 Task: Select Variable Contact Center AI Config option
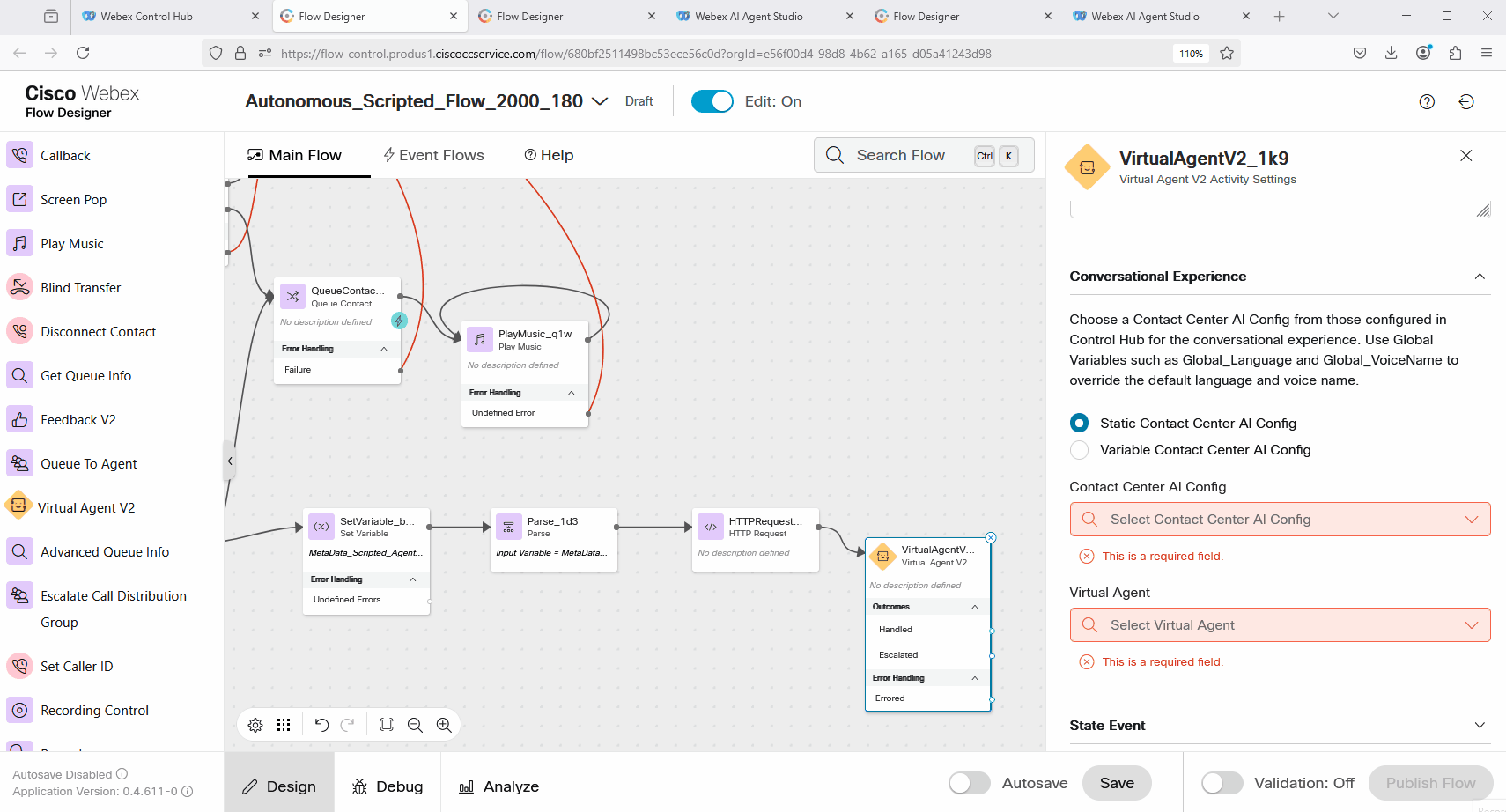click(x=1079, y=450)
